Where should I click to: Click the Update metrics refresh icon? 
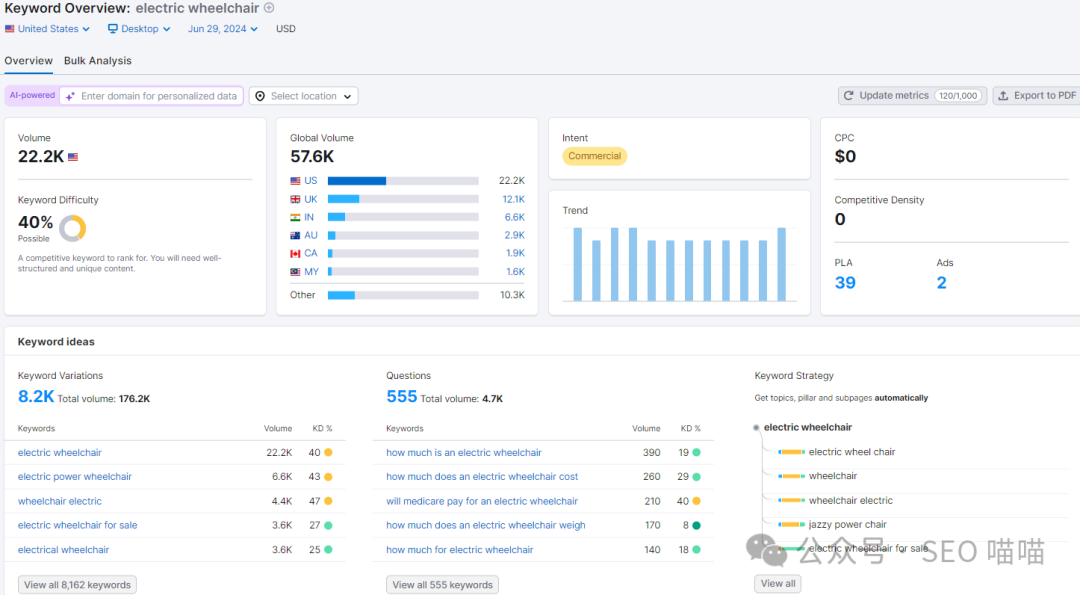click(x=849, y=96)
